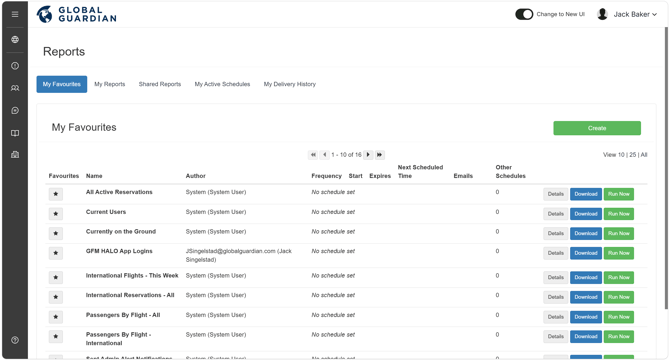The image size is (670, 361).
Task: Unfavourite the All Active Reservations star
Action: tap(56, 194)
